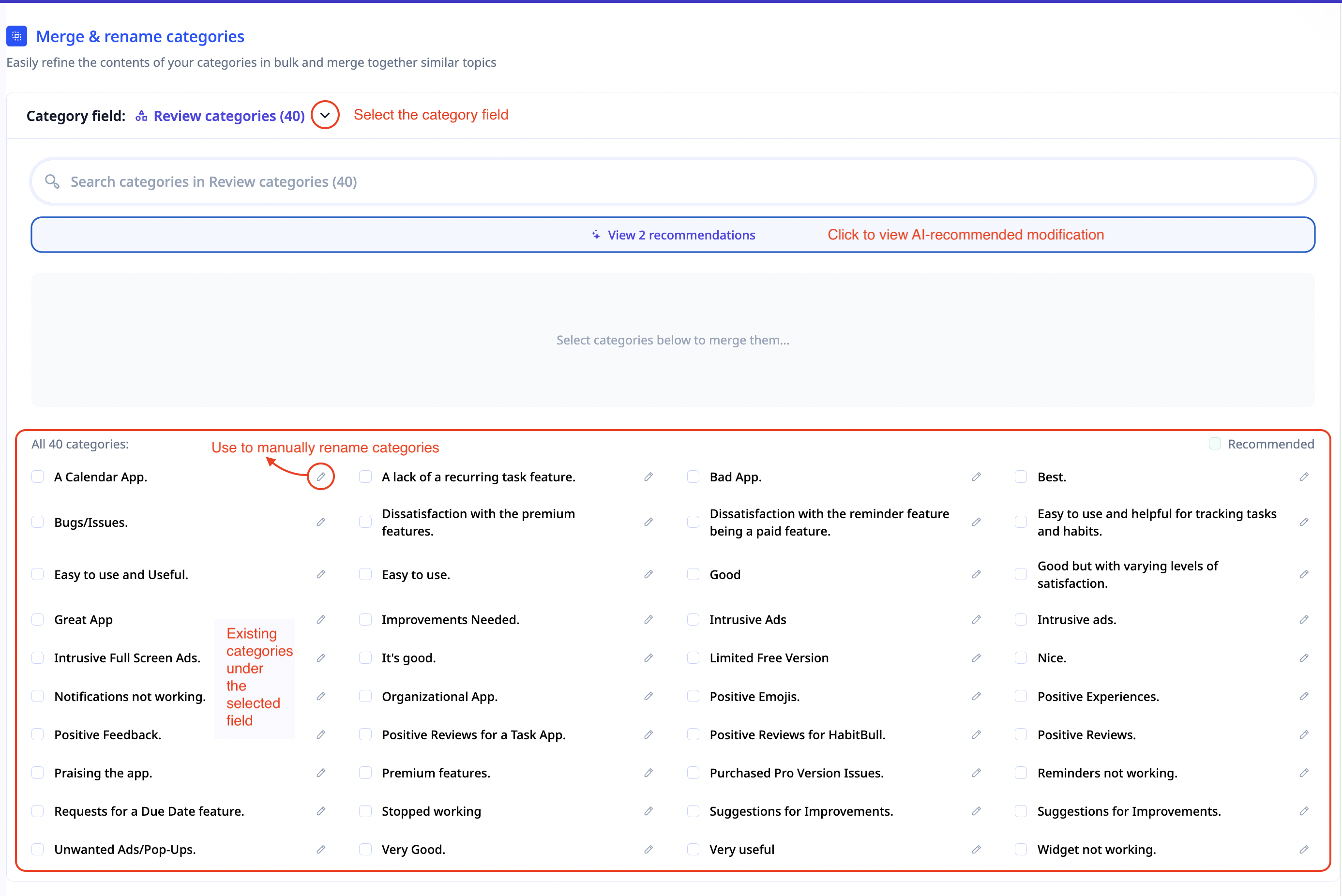Select the Intrusive ads. checkbox
1342x896 pixels.
[1021, 619]
